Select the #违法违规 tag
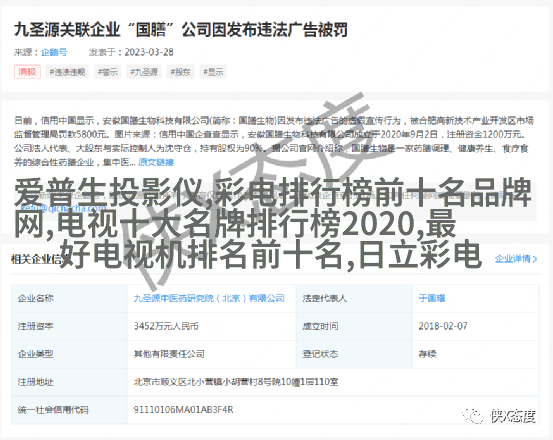553x440 pixels. (x=67, y=72)
